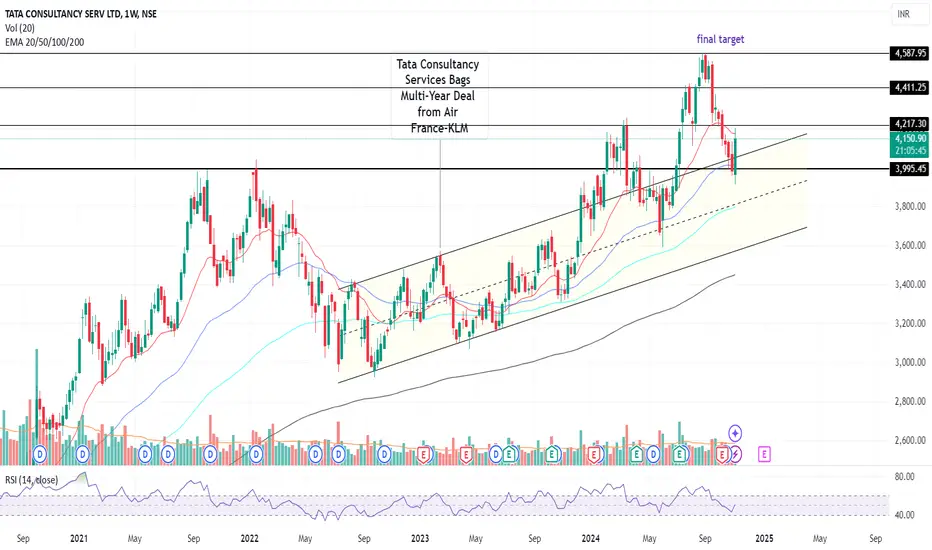This screenshot has height=550, width=932.
Task: Open the red earnings marker for January 2023
Action: (x=424, y=455)
